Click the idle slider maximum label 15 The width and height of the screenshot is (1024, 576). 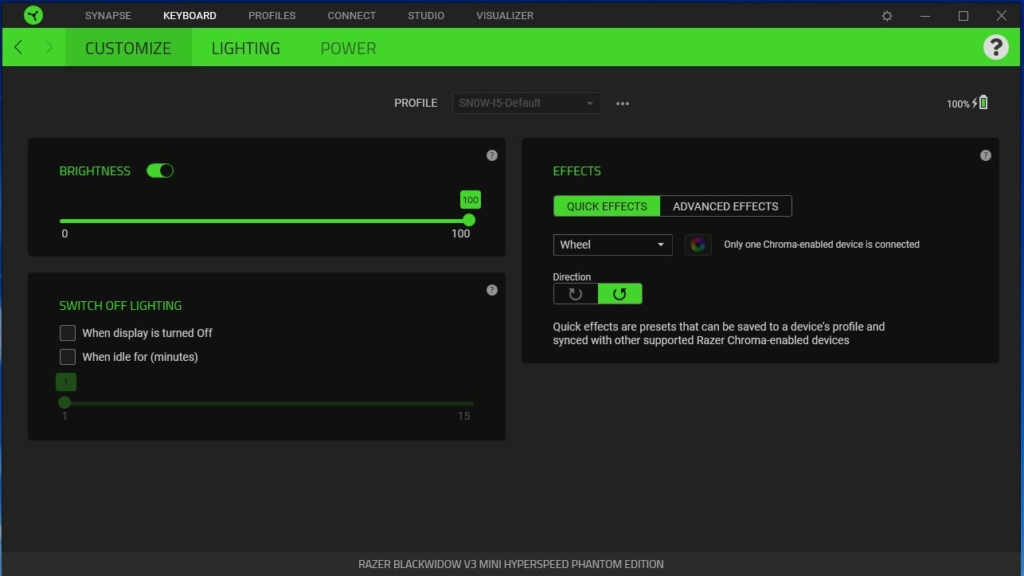coord(464,416)
